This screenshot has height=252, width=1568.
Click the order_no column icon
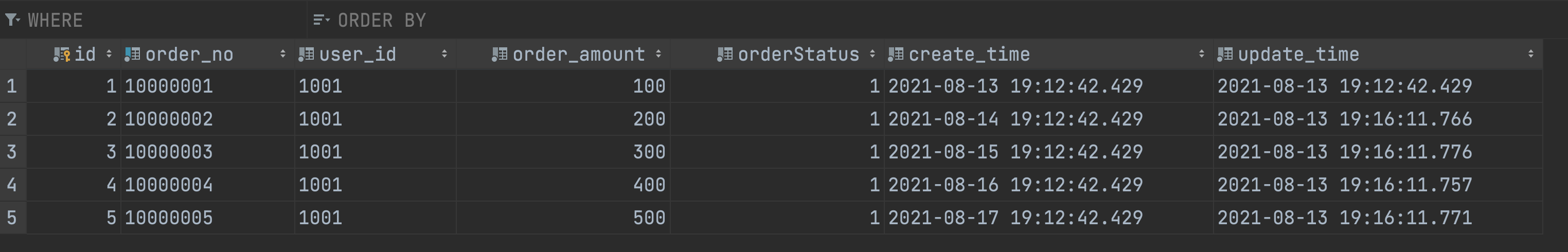pyautogui.click(x=133, y=55)
